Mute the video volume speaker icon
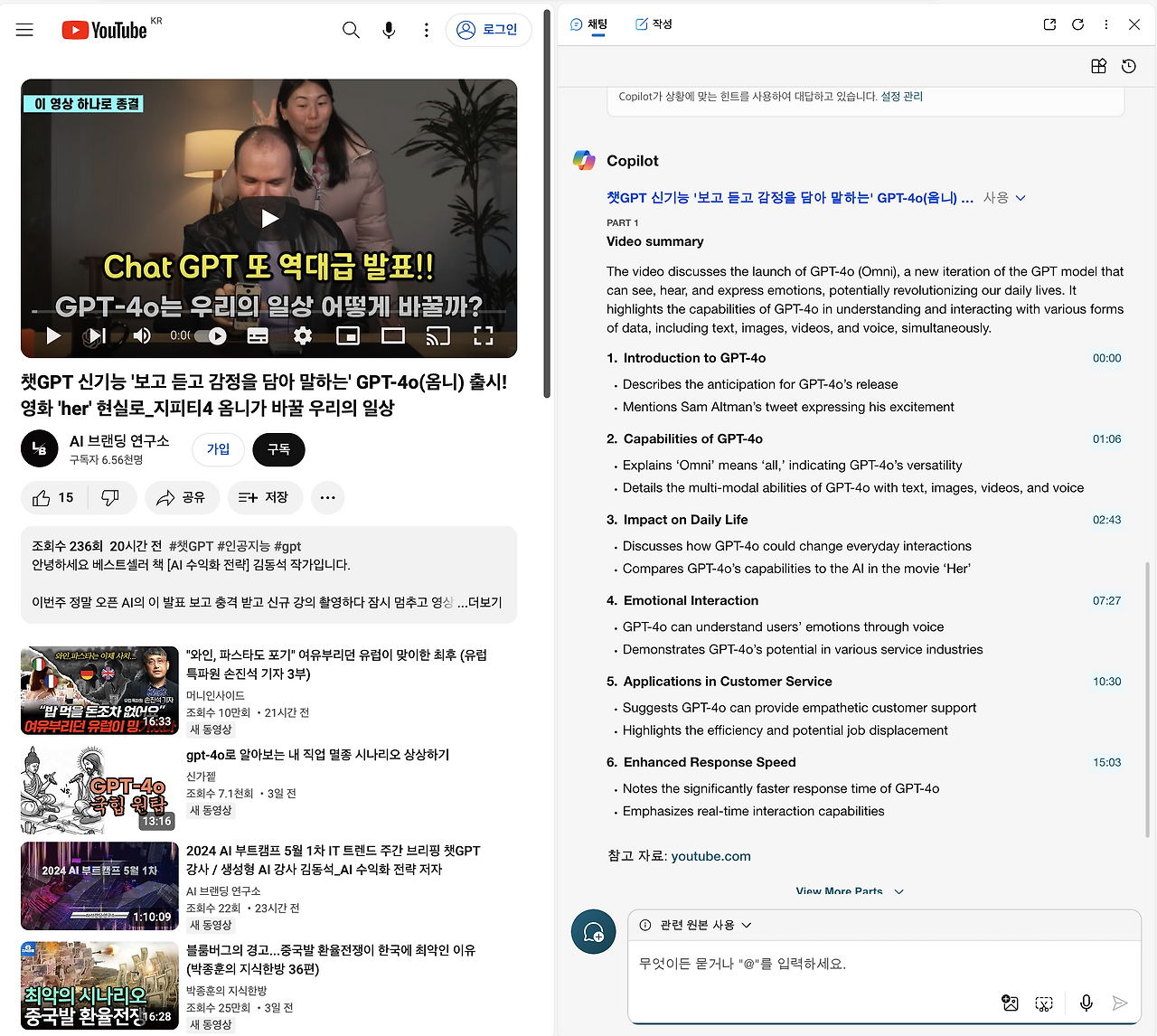Screen dimensions: 1157x1036 point(142,336)
